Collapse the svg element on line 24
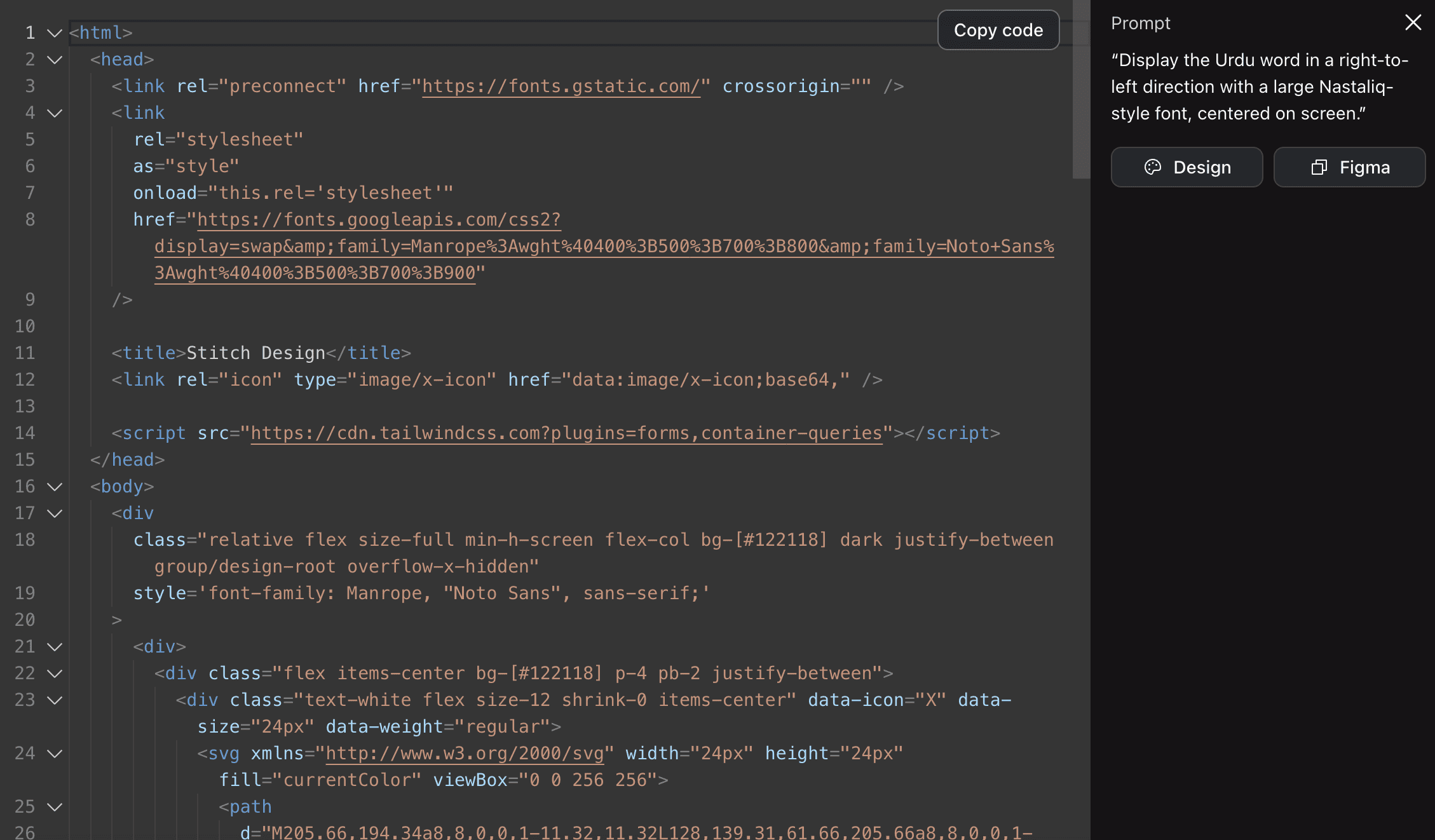 pyautogui.click(x=55, y=754)
